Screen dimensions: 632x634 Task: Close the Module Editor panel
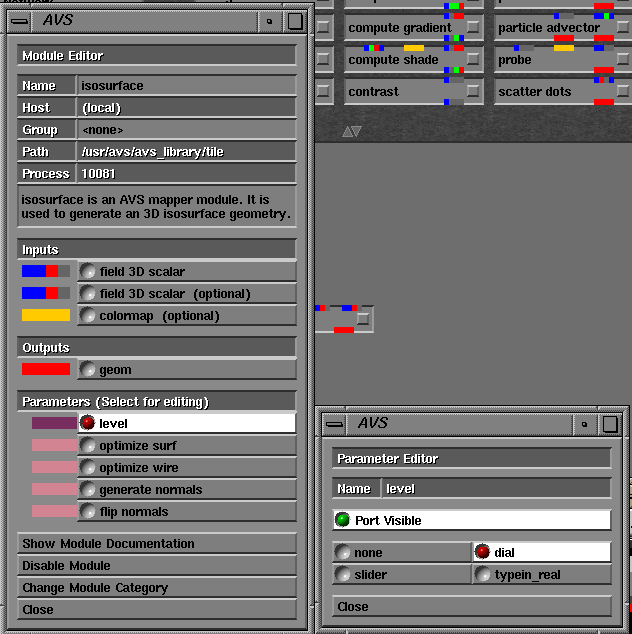point(157,609)
